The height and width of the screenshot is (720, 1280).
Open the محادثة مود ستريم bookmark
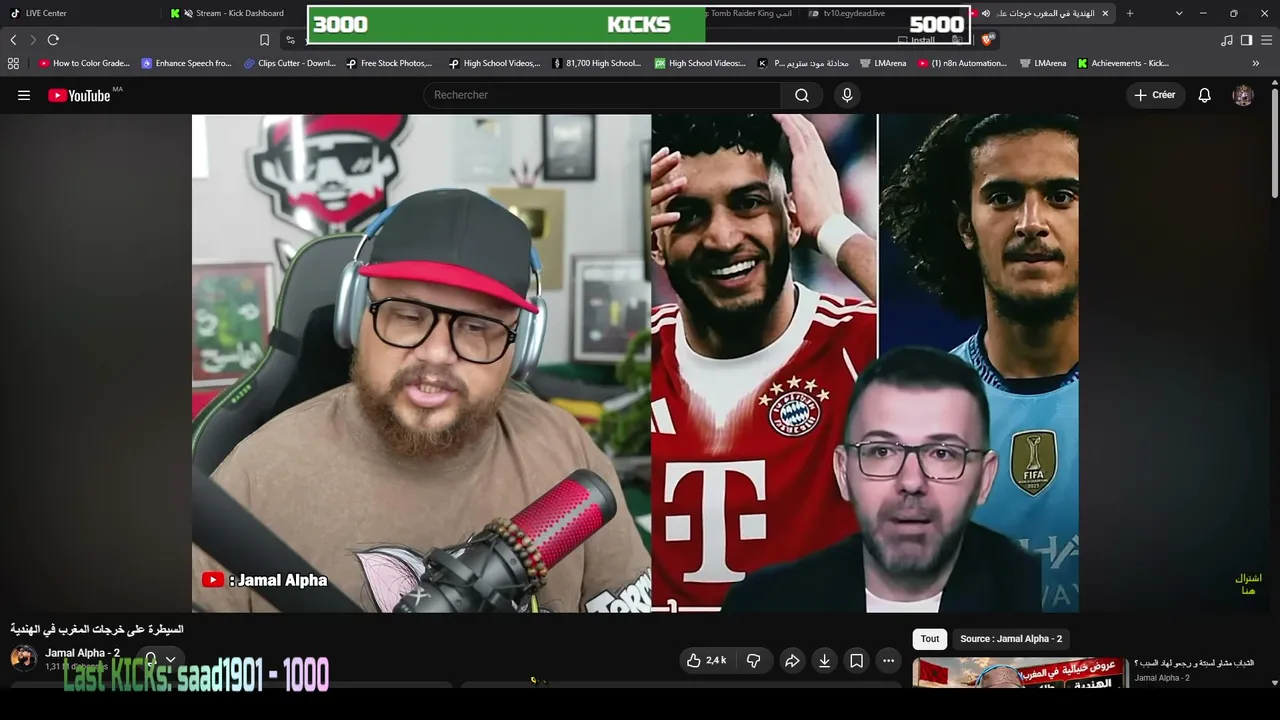pos(803,63)
